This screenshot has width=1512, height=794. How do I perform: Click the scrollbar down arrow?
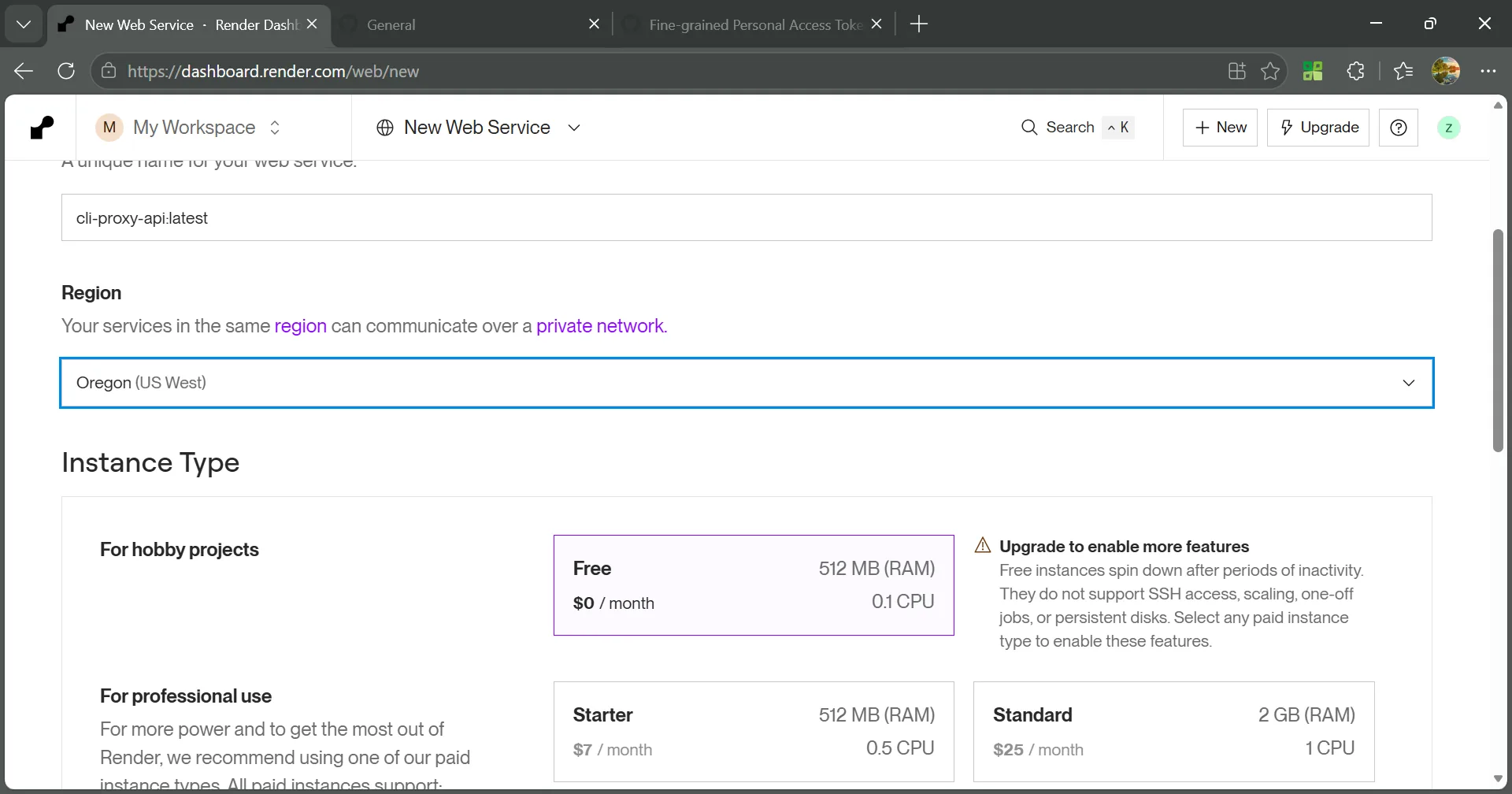pyautogui.click(x=1499, y=779)
